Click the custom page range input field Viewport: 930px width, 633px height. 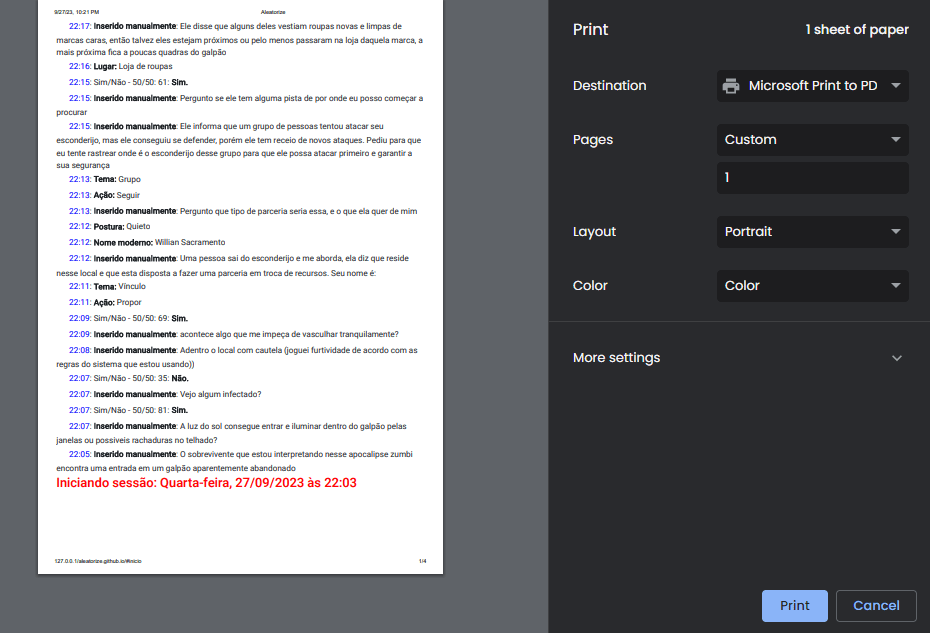pyautogui.click(x=812, y=178)
